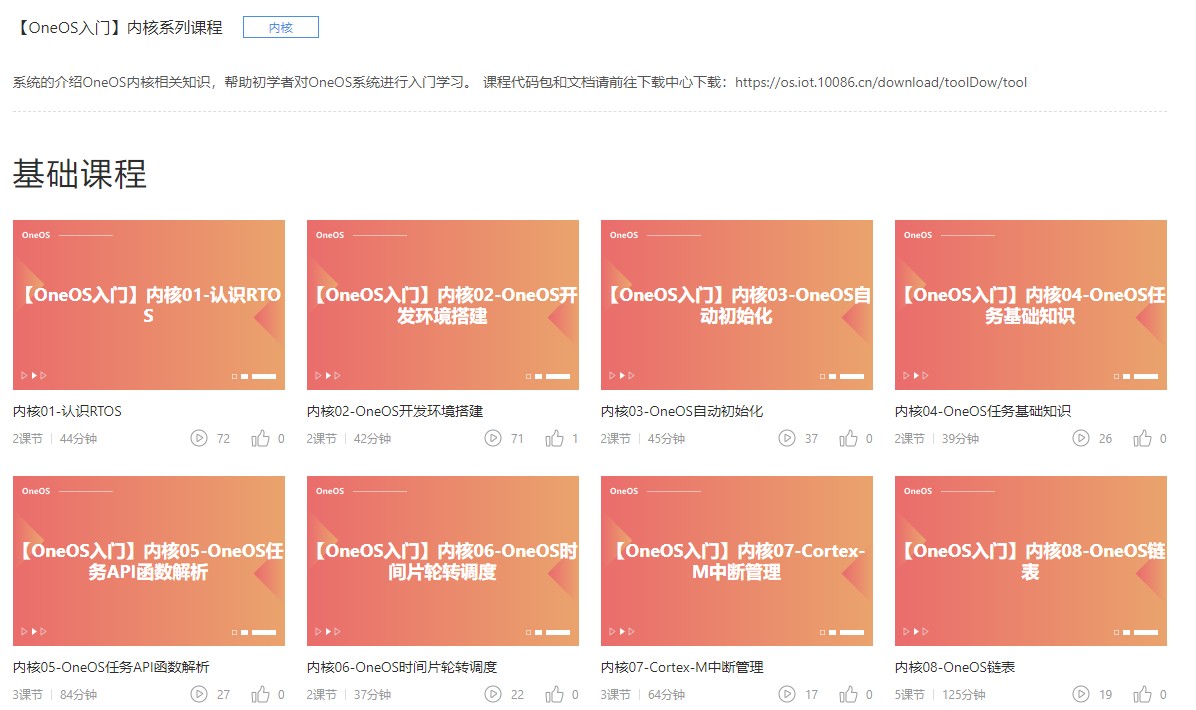Screen dimensions: 1196x710
Task: Open the 内核01-认识RTOS course thumbnail
Action: pyautogui.click(x=149, y=305)
